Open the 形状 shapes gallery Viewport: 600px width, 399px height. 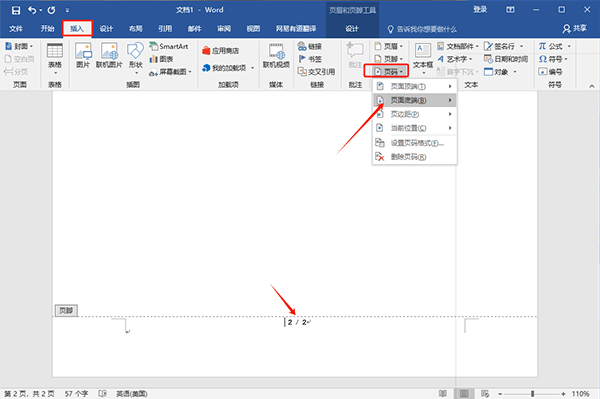(x=135, y=58)
